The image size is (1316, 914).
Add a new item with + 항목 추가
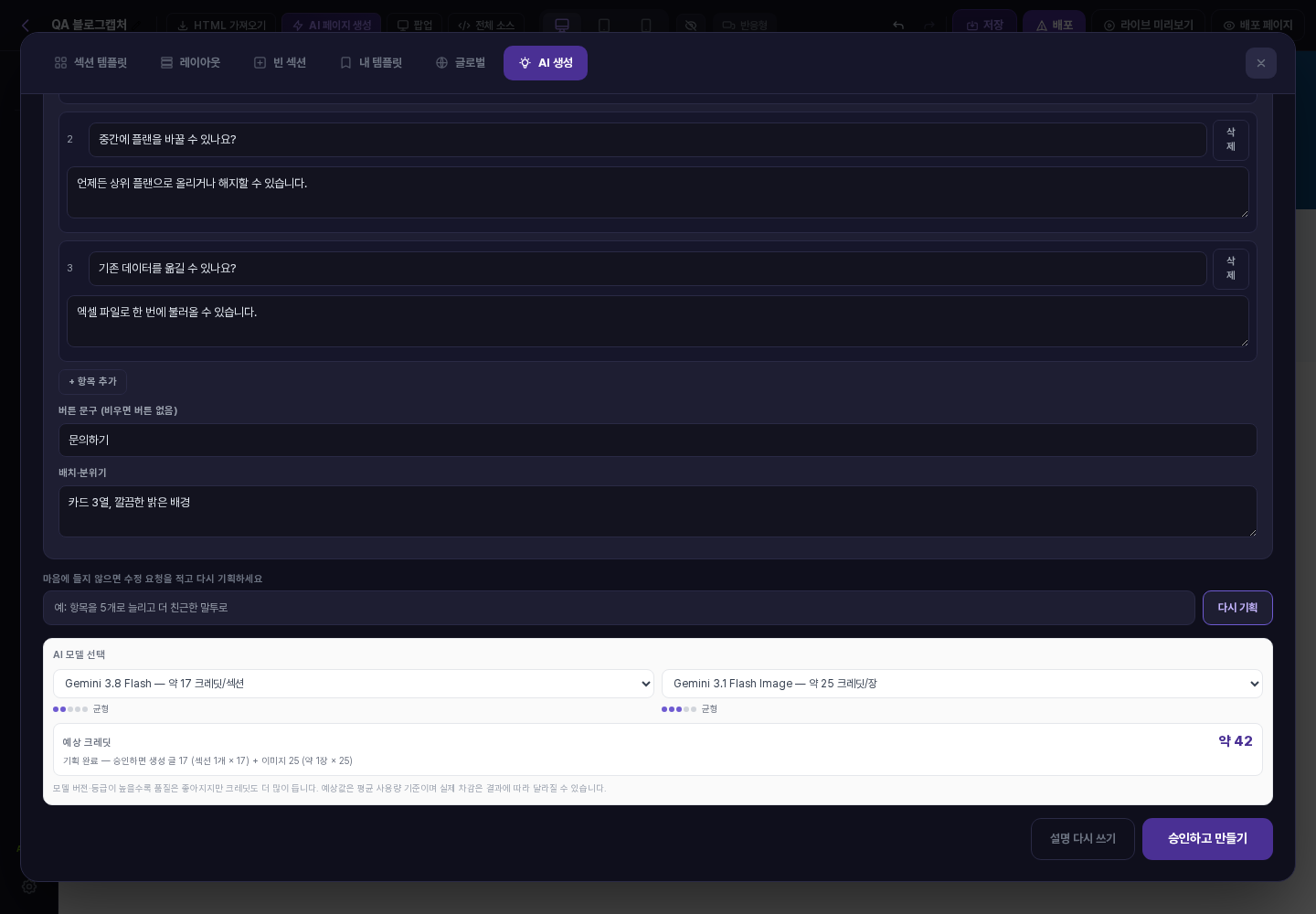(92, 382)
